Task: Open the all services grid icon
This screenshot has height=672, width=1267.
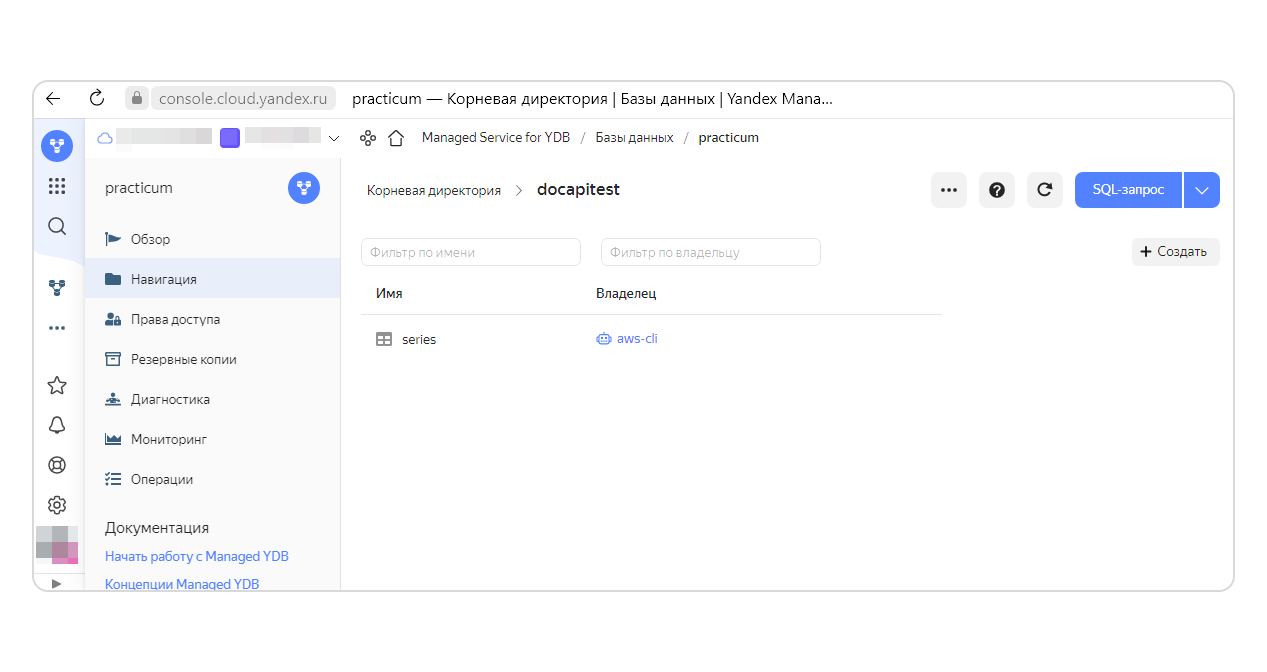Action: pyautogui.click(x=57, y=186)
